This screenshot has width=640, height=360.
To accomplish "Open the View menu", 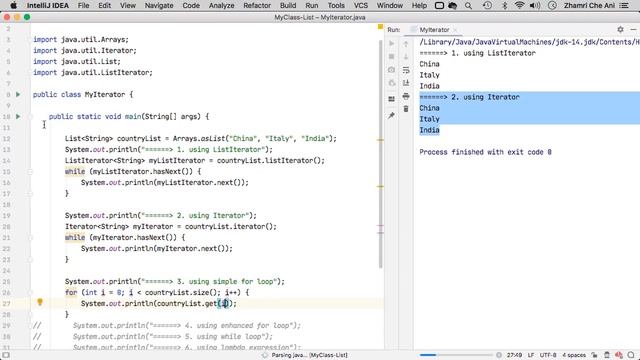I will pos(128,5).
